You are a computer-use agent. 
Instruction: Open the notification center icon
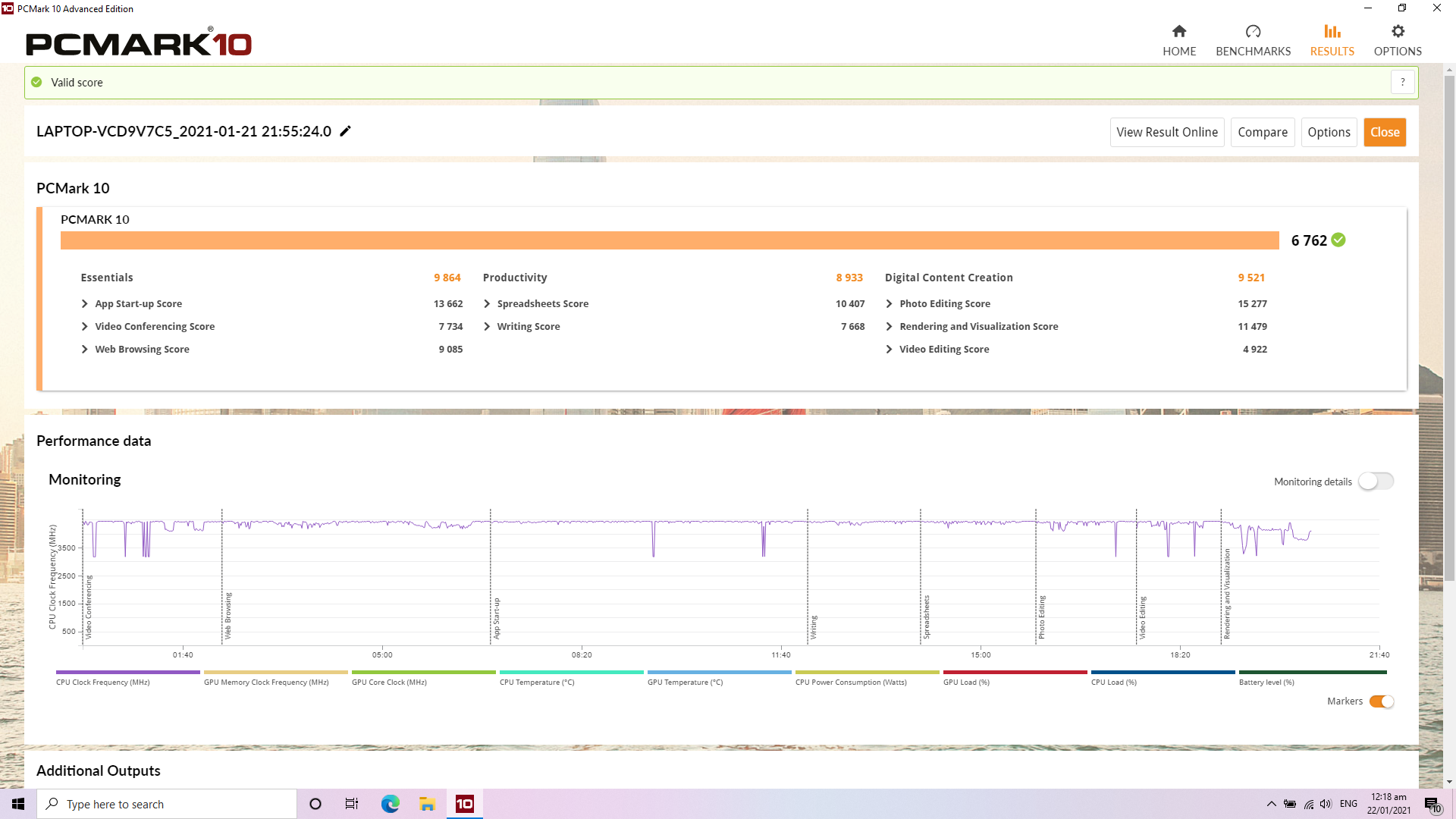pyautogui.click(x=1432, y=804)
